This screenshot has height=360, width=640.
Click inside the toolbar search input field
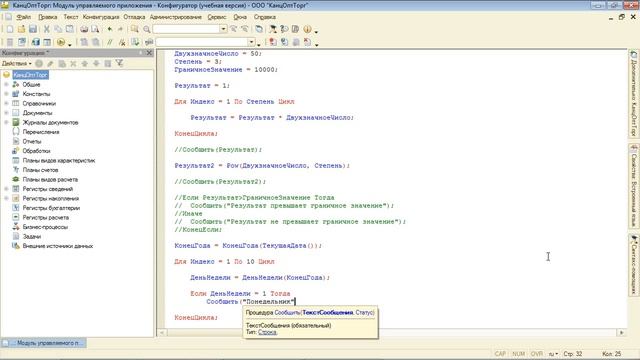click(186, 29)
